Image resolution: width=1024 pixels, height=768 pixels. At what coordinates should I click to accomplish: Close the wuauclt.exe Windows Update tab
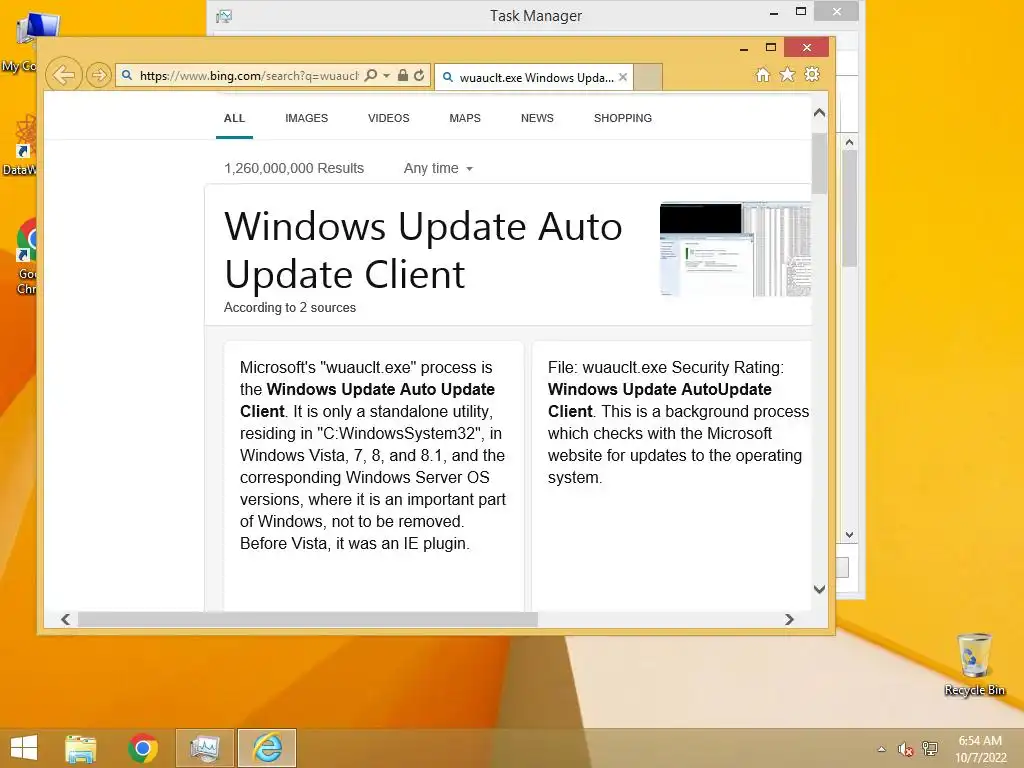[623, 77]
